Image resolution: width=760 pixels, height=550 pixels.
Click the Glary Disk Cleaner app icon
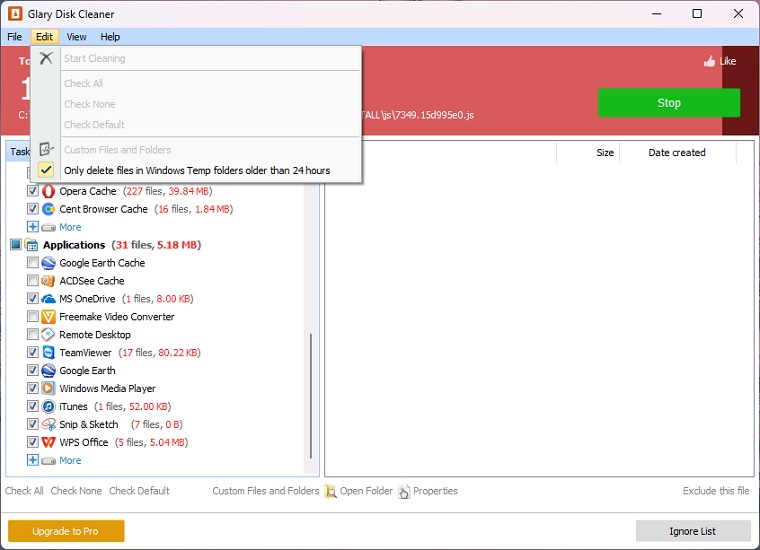[x=15, y=14]
